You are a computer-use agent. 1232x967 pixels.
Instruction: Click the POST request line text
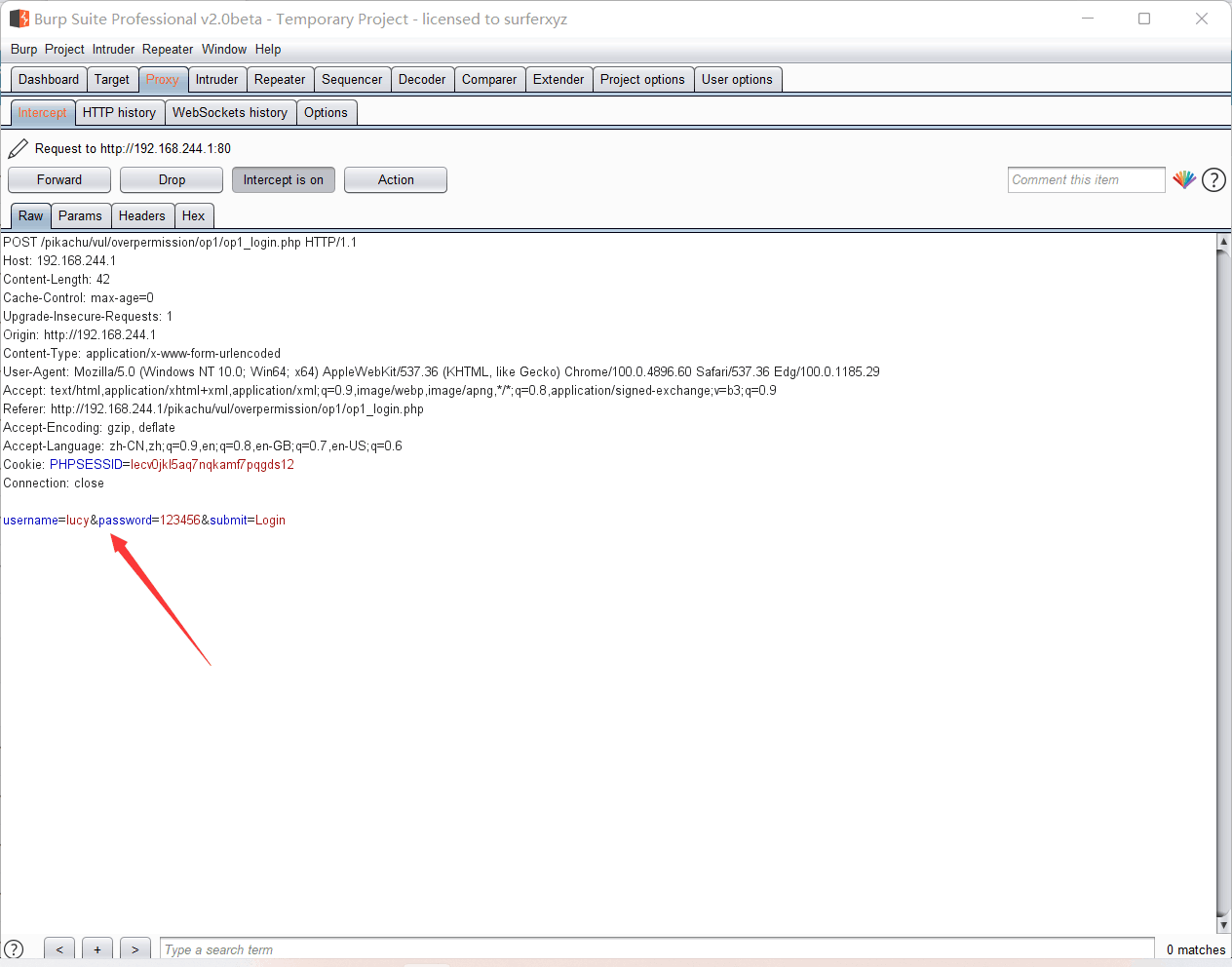tap(179, 243)
